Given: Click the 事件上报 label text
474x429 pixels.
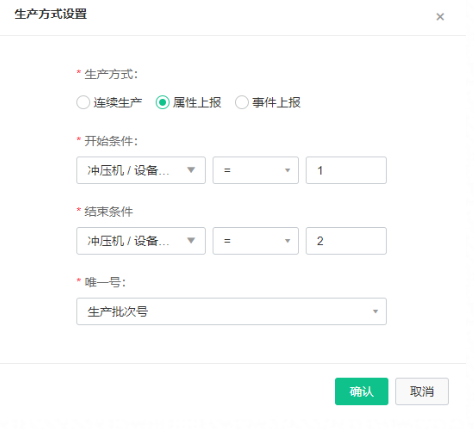Looking at the screenshot, I should 276,102.
